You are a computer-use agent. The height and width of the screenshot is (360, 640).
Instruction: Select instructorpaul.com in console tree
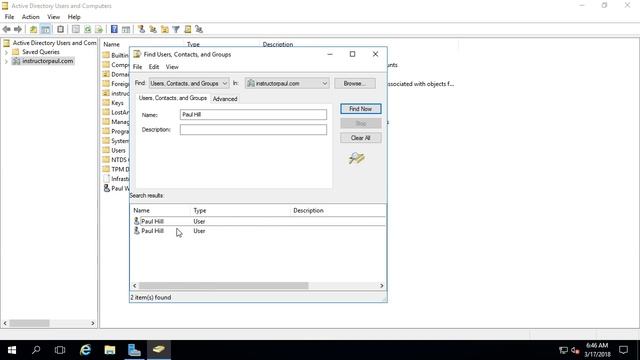(47, 61)
